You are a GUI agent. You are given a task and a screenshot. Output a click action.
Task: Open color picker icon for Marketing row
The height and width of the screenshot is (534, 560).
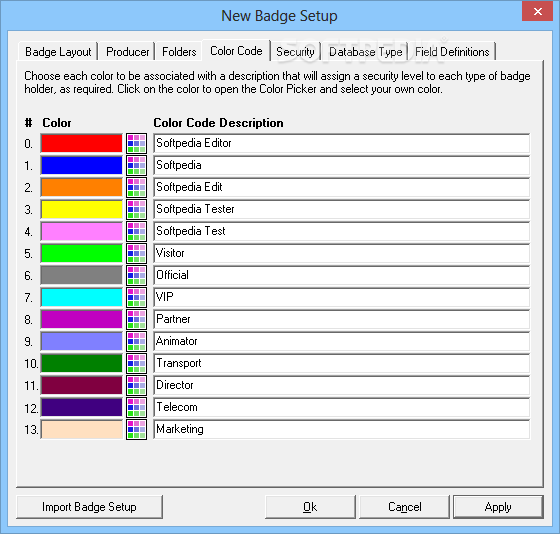coord(136,429)
